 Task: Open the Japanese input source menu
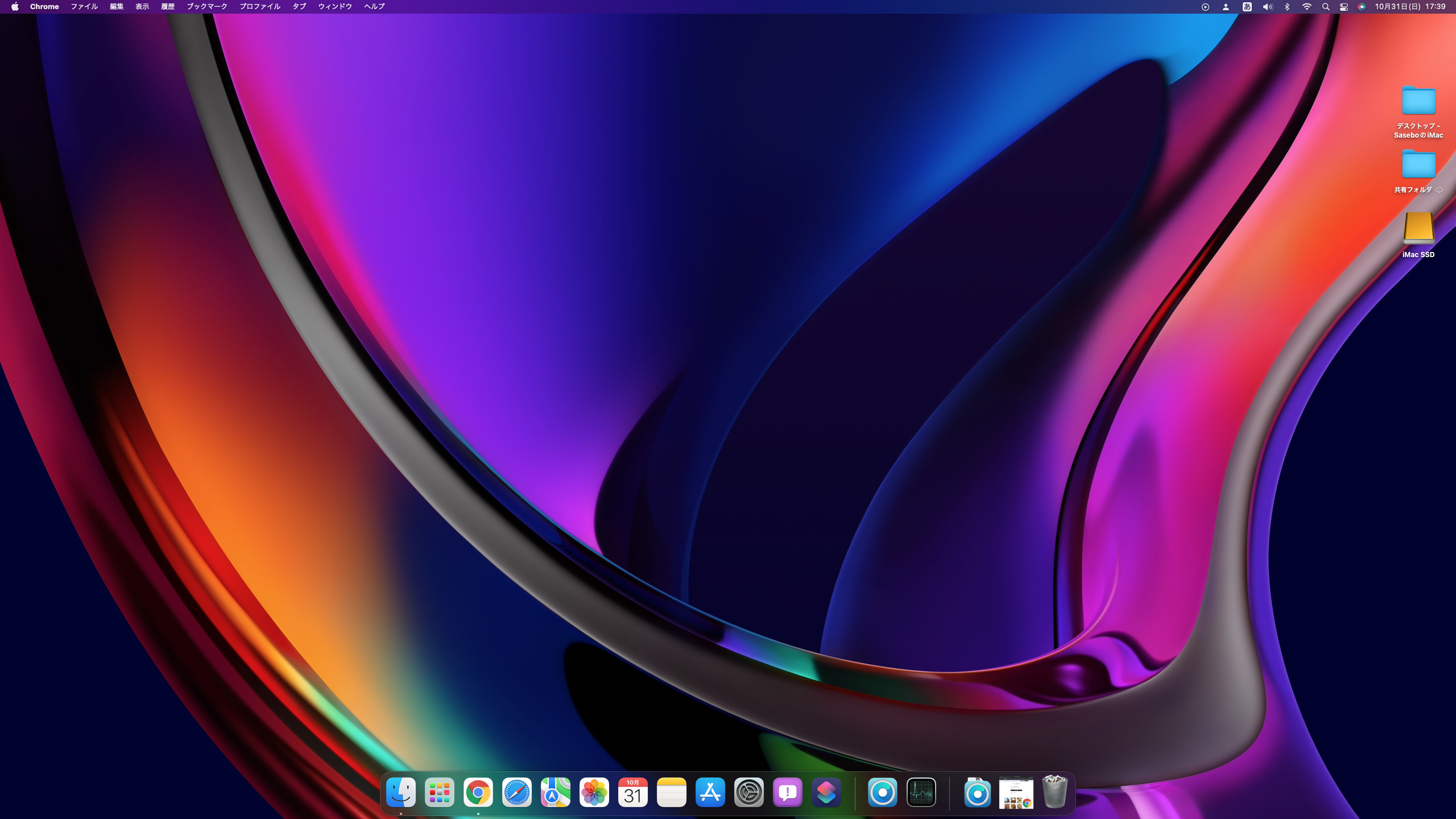[x=1247, y=7]
